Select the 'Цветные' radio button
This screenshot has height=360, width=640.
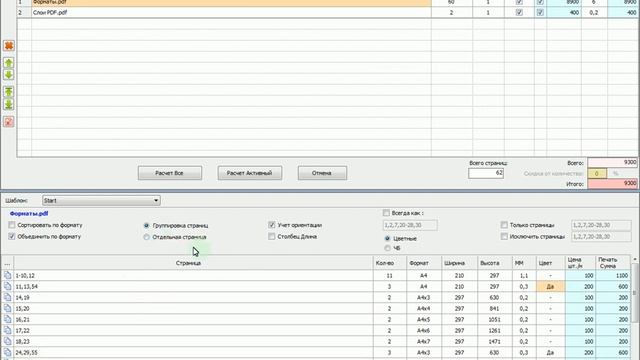pyautogui.click(x=387, y=238)
